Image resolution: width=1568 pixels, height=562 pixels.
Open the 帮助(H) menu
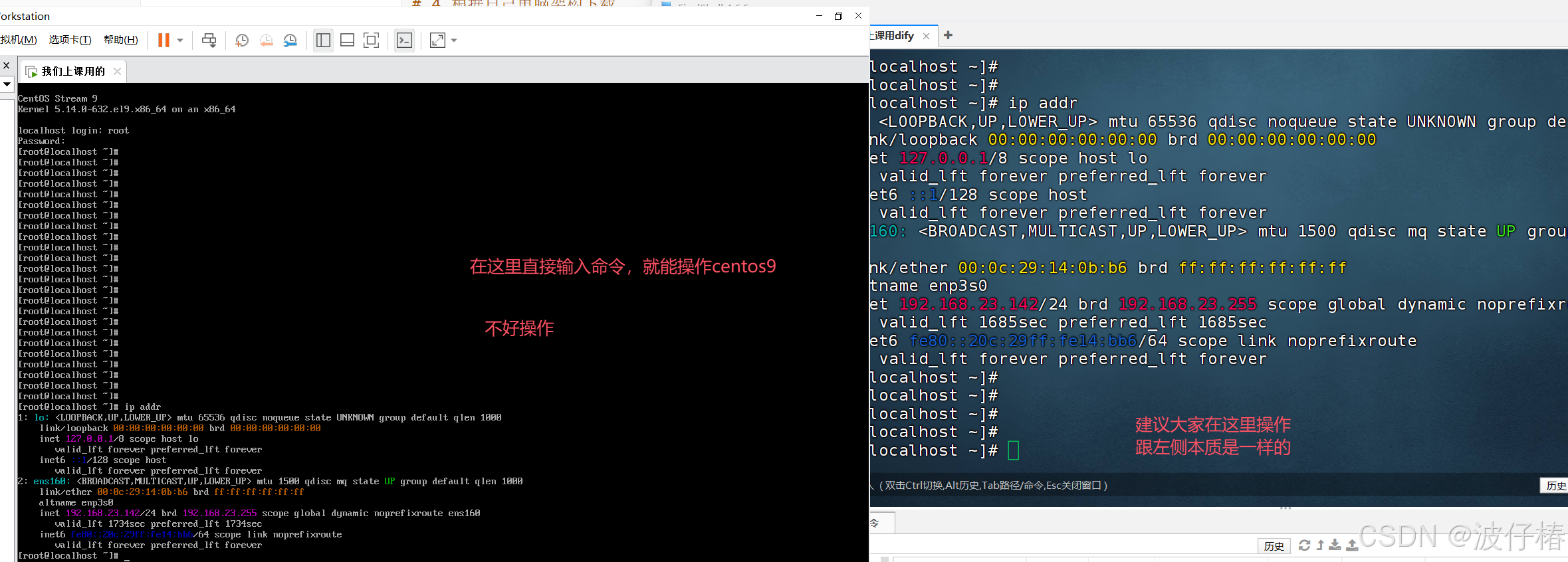[120, 40]
